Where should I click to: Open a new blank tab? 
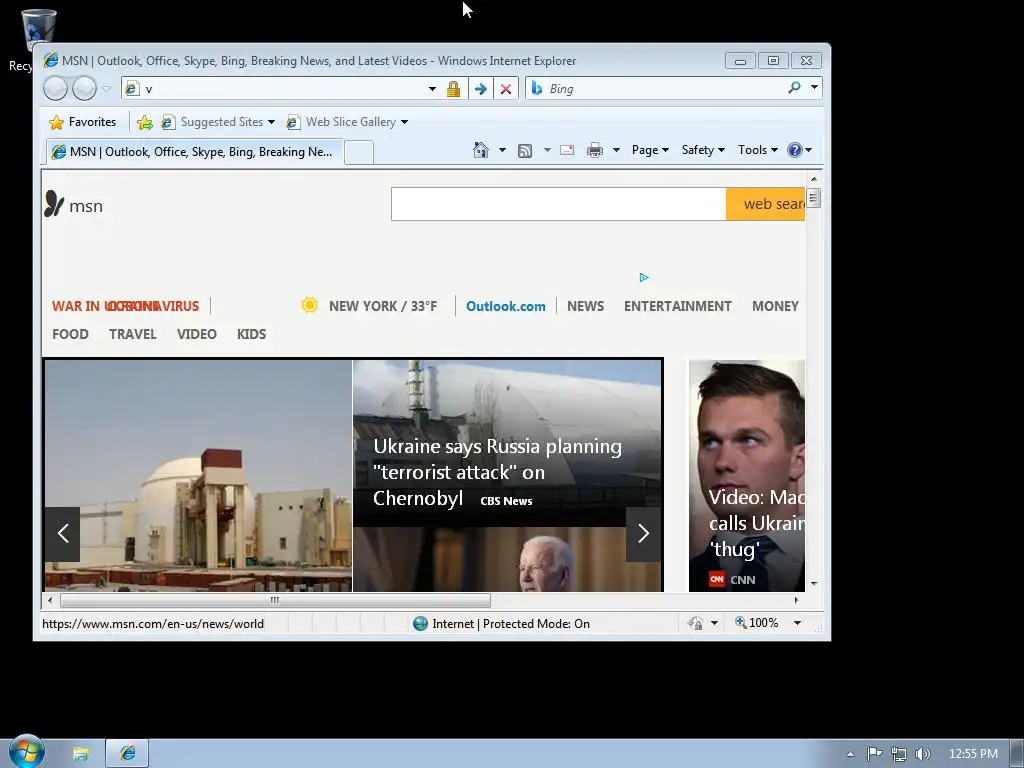[359, 152]
